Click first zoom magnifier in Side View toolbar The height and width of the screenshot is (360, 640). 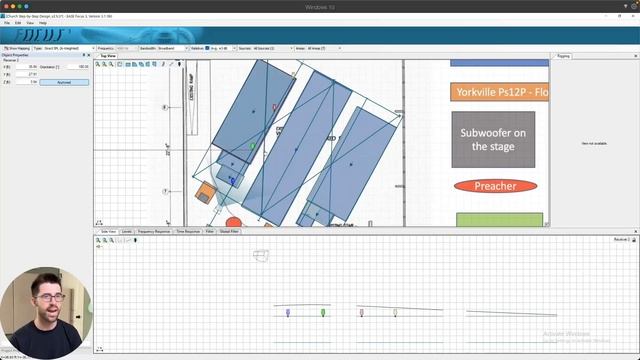click(98, 240)
